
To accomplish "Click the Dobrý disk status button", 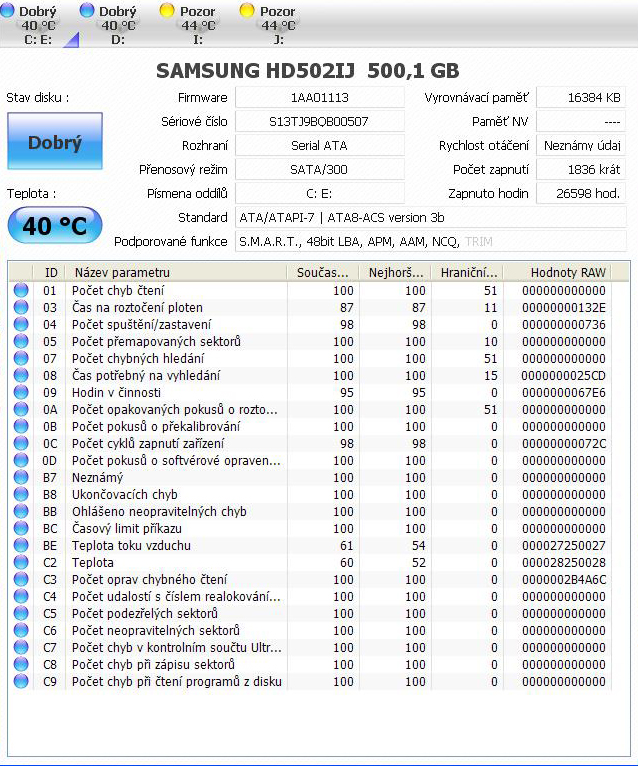I will [x=55, y=141].
